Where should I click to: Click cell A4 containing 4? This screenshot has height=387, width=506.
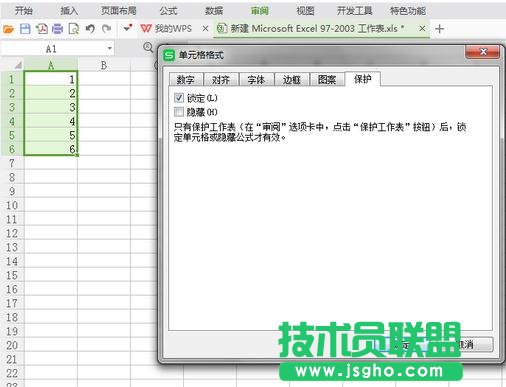tap(51, 121)
